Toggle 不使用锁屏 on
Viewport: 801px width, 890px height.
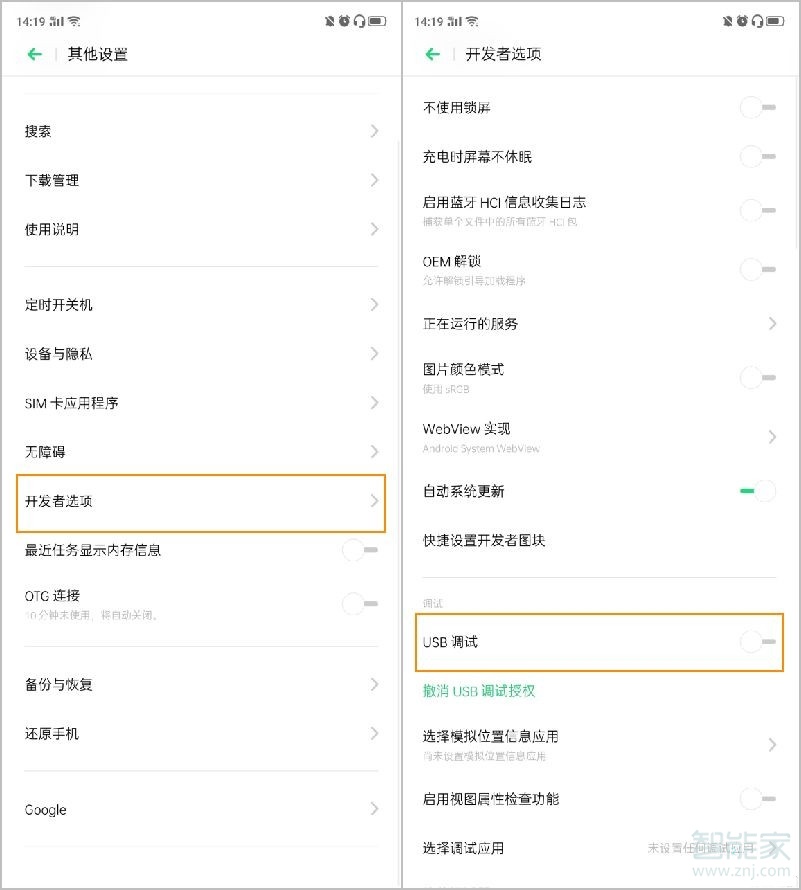[x=756, y=107]
